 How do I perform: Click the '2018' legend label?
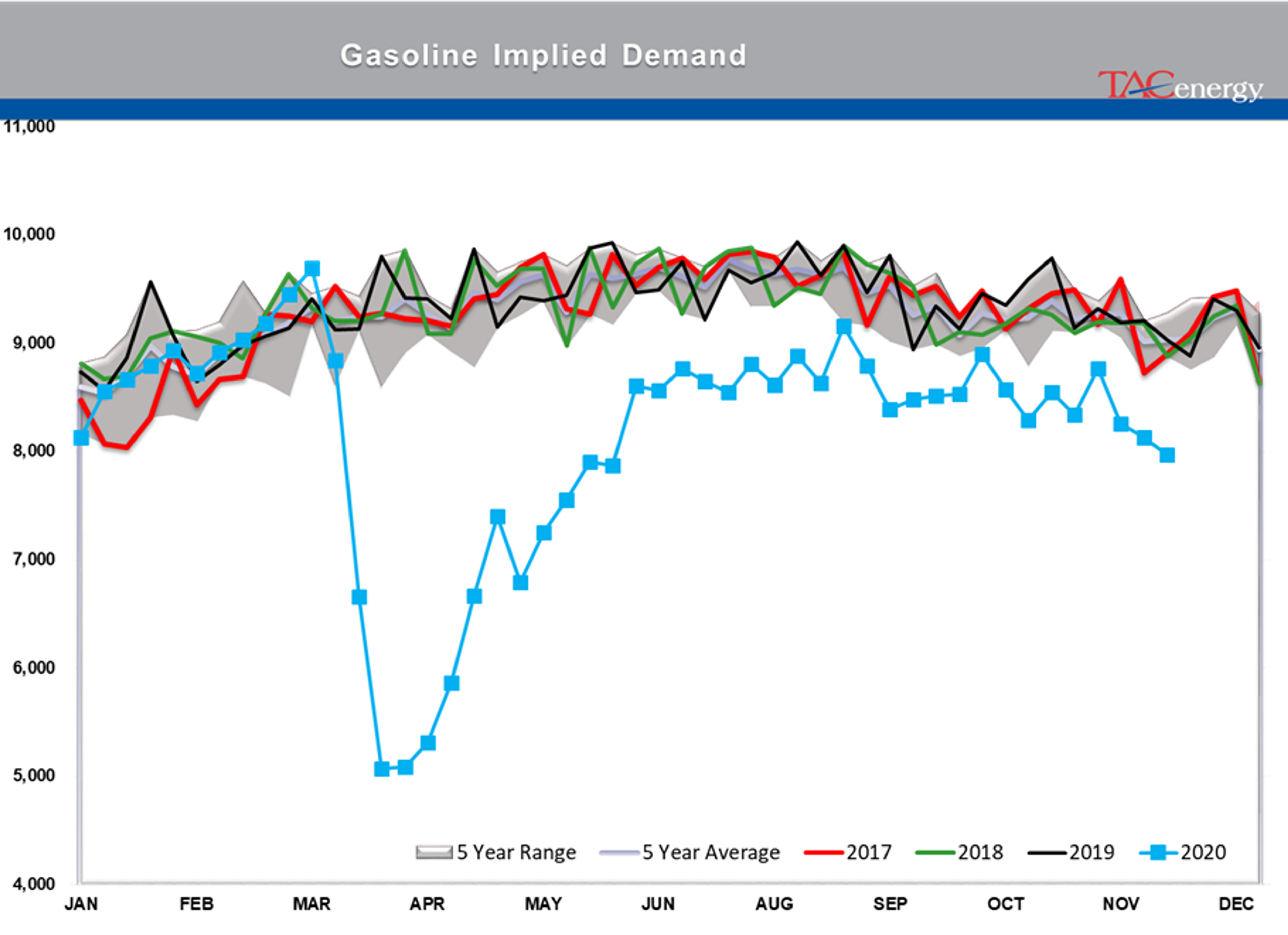tap(980, 852)
